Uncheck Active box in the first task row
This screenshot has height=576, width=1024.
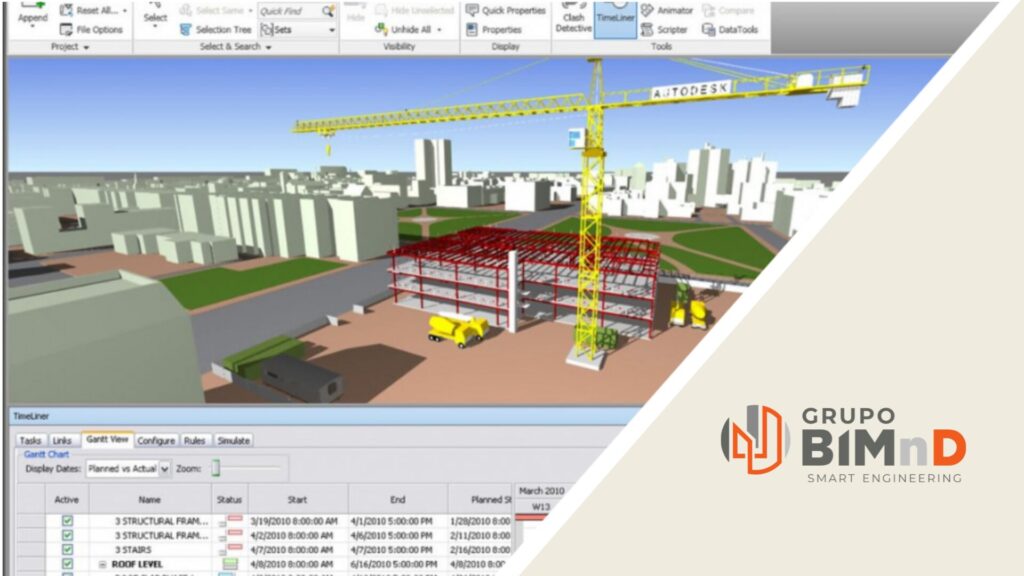pyautogui.click(x=67, y=521)
